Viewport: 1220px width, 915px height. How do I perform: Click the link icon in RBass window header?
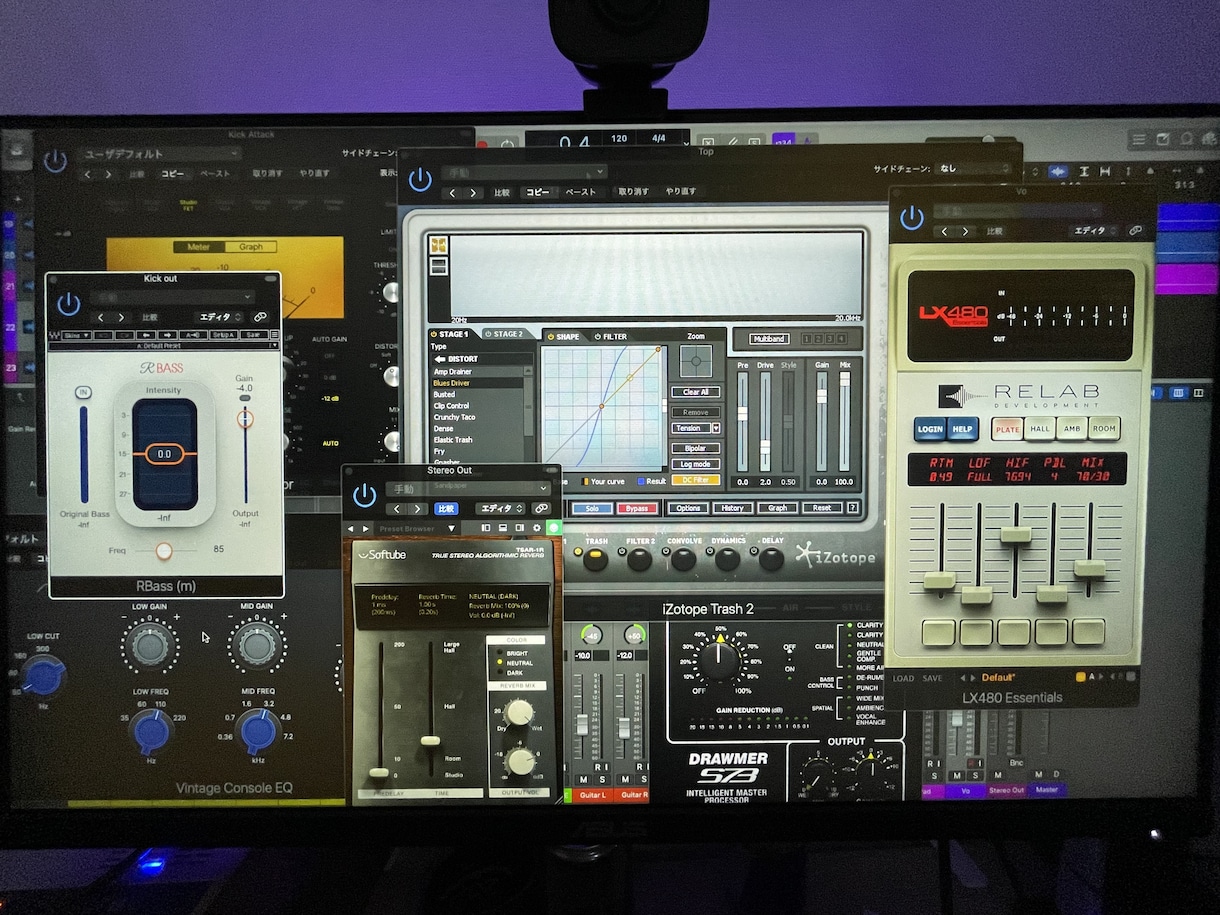260,317
